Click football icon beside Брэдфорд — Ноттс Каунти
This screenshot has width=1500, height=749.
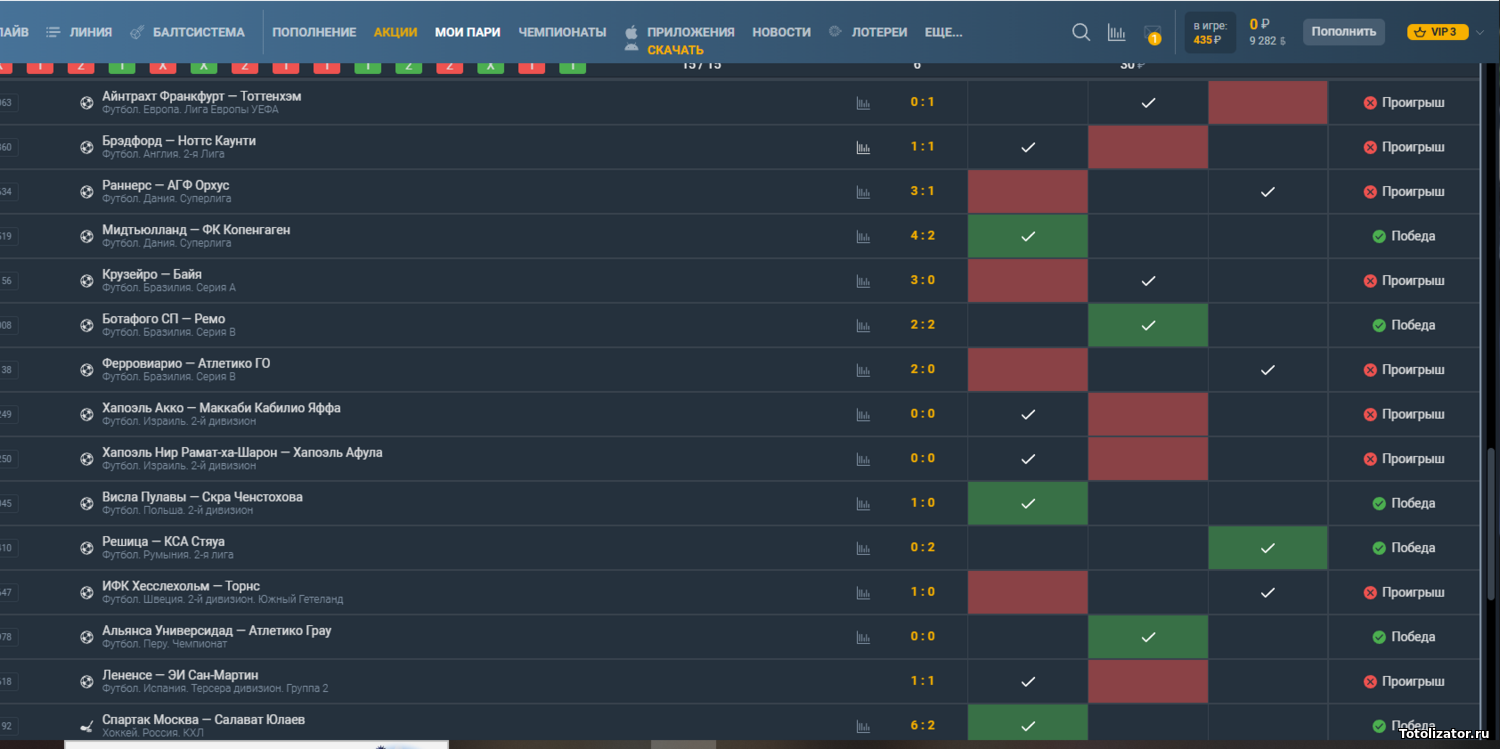87,147
